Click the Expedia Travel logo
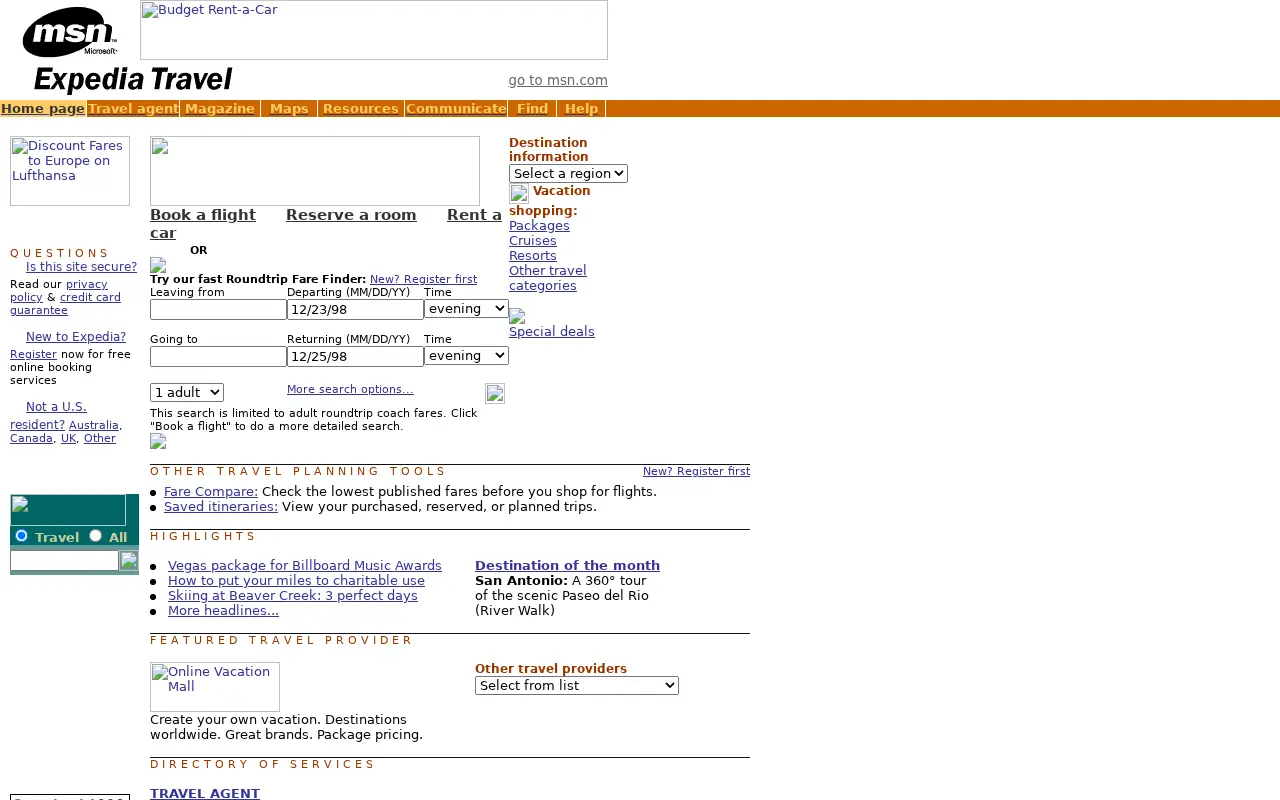 coord(133,80)
